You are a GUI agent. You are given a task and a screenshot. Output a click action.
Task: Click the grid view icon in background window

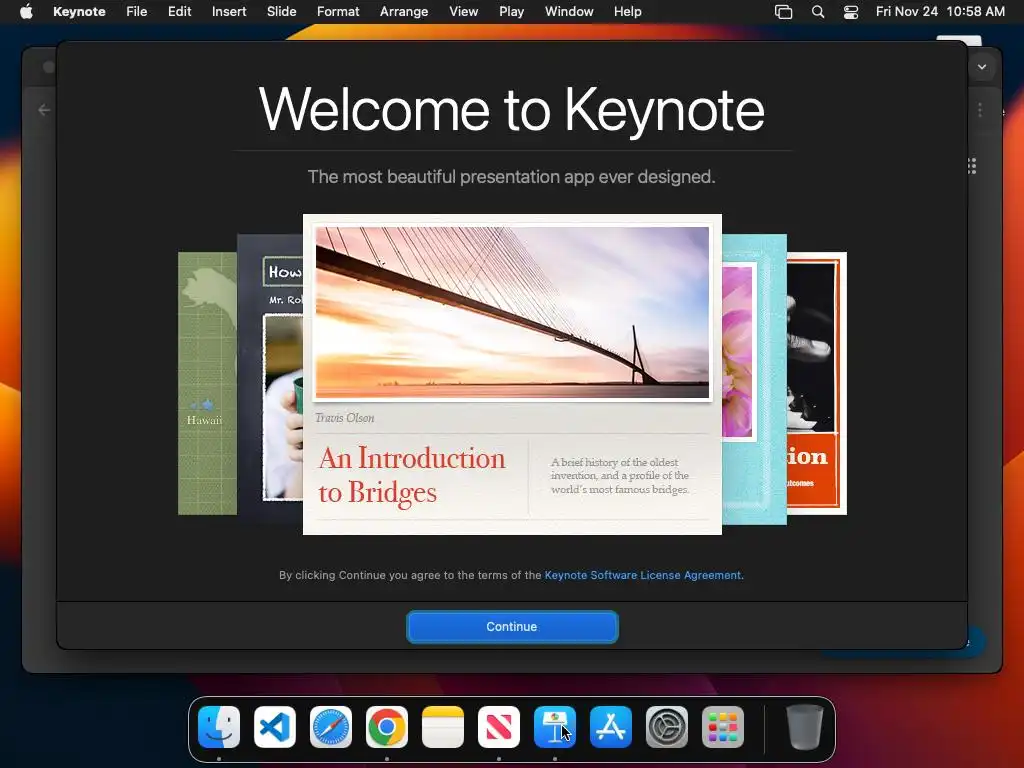[x=972, y=166]
